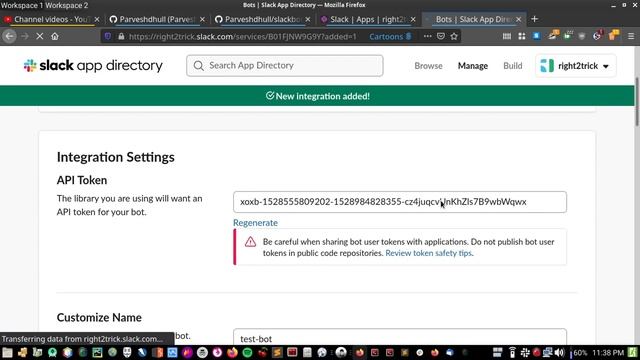The width and height of the screenshot is (640, 360).
Task: Click the Customize Name heading
Action: 99,318
